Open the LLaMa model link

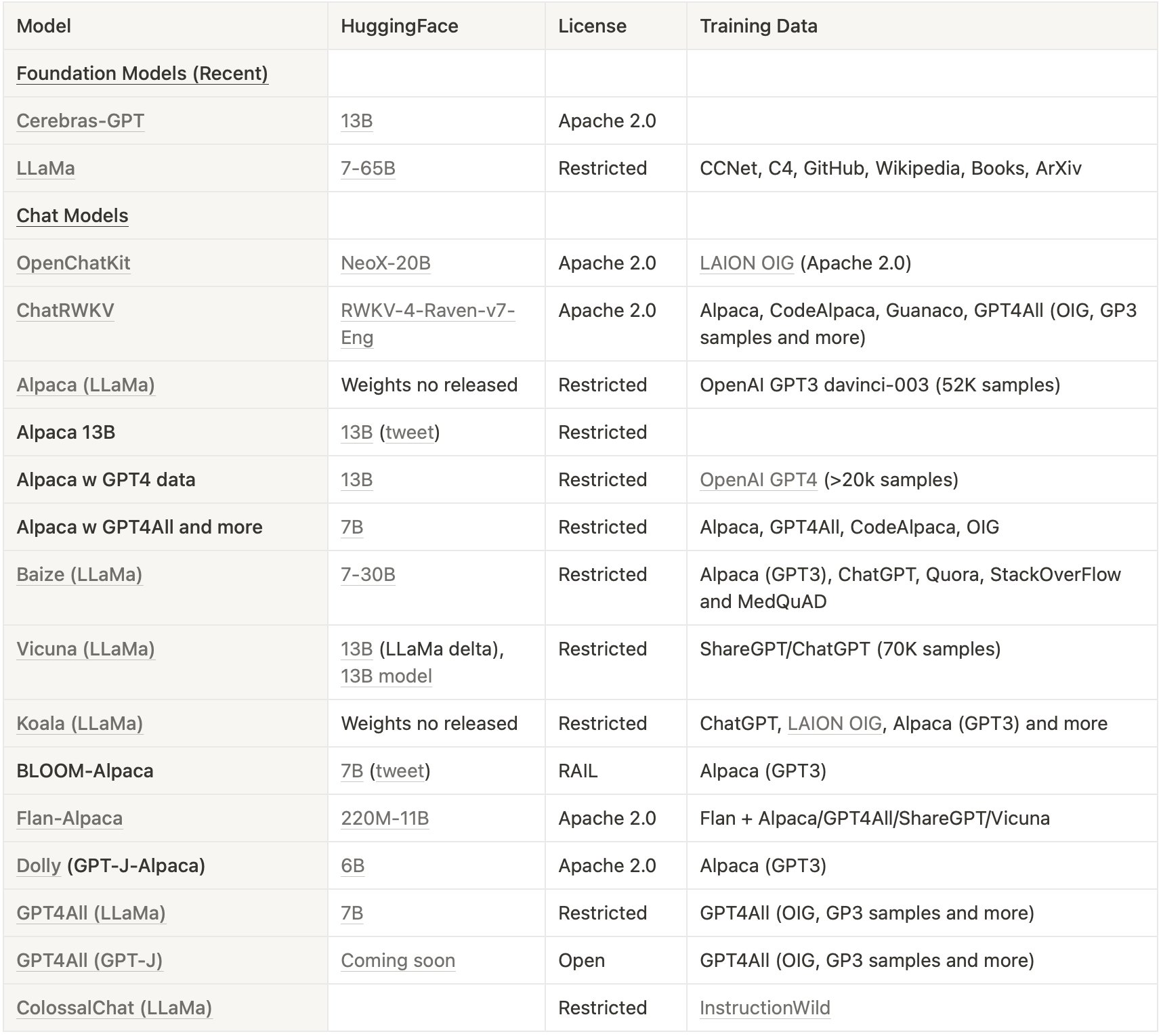point(45,168)
